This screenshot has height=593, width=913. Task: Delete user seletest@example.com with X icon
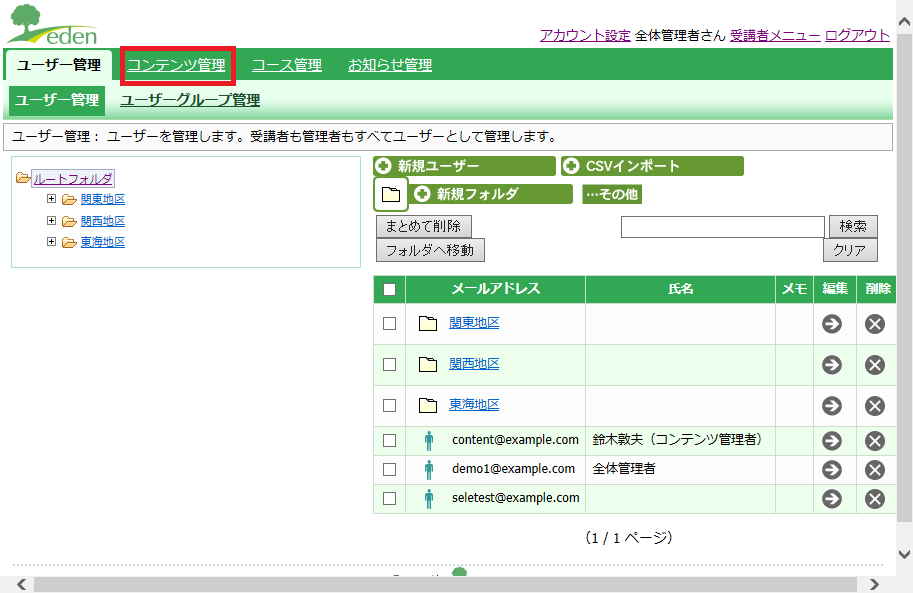pos(875,499)
